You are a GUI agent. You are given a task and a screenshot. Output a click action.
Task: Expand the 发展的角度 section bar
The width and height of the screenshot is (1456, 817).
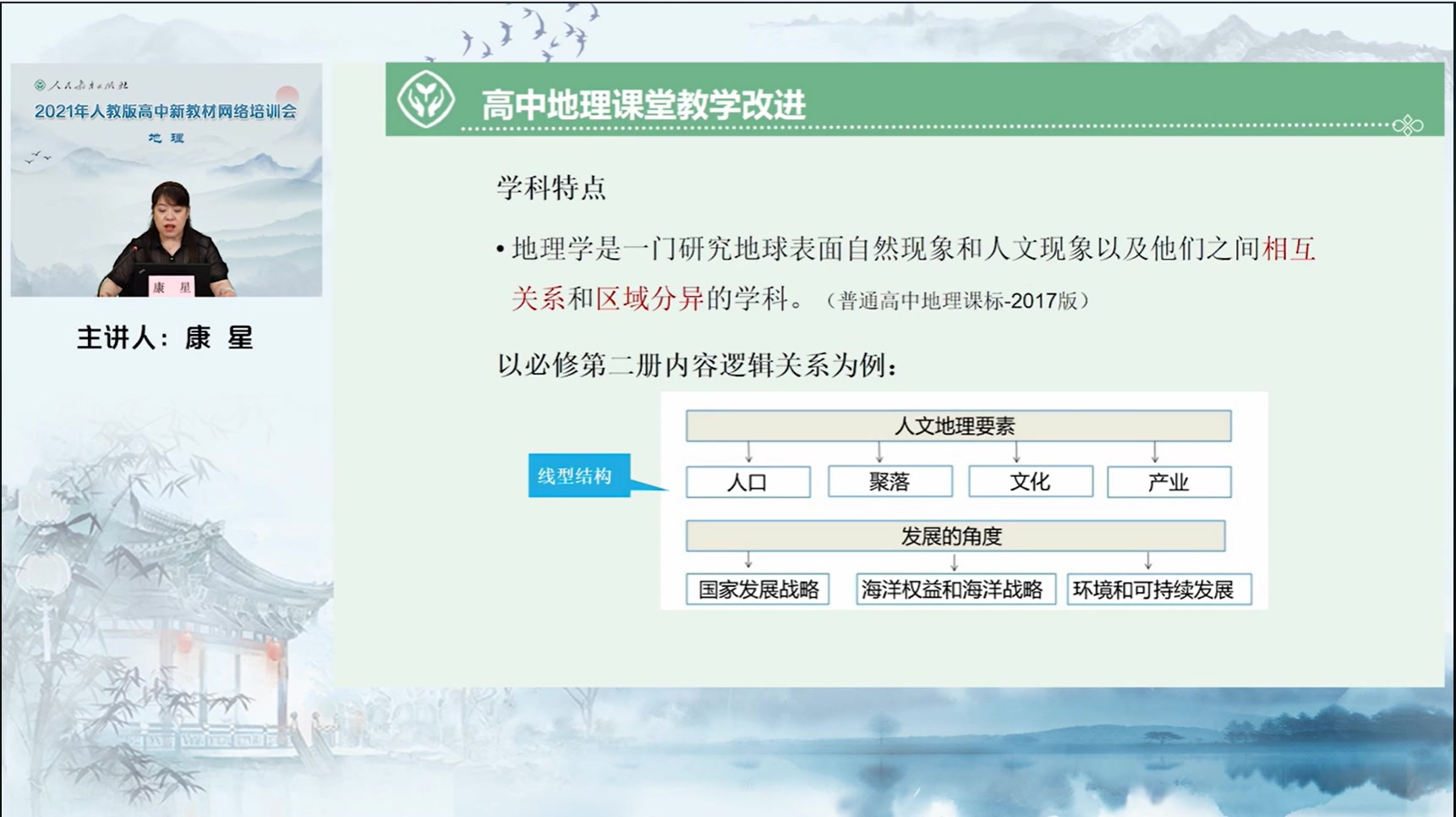pyautogui.click(x=955, y=535)
